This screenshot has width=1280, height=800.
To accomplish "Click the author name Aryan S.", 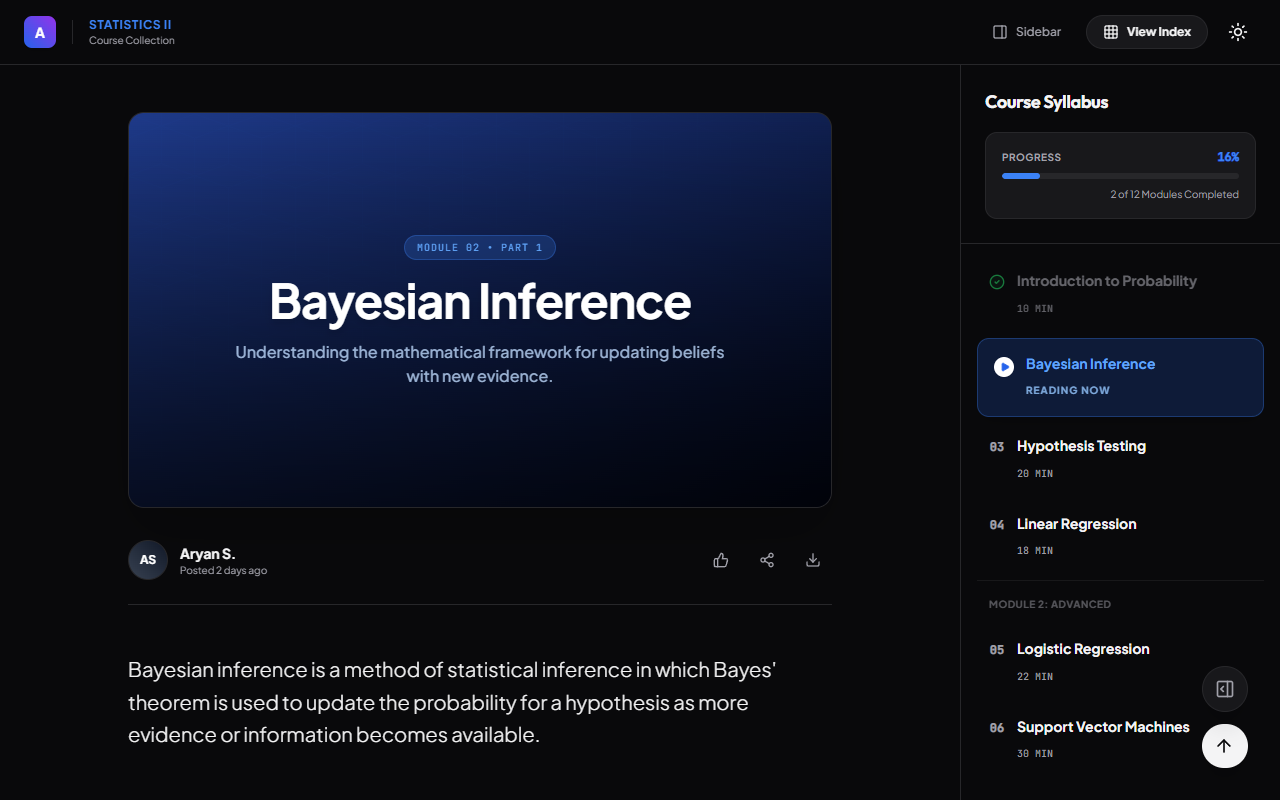I will 207,554.
